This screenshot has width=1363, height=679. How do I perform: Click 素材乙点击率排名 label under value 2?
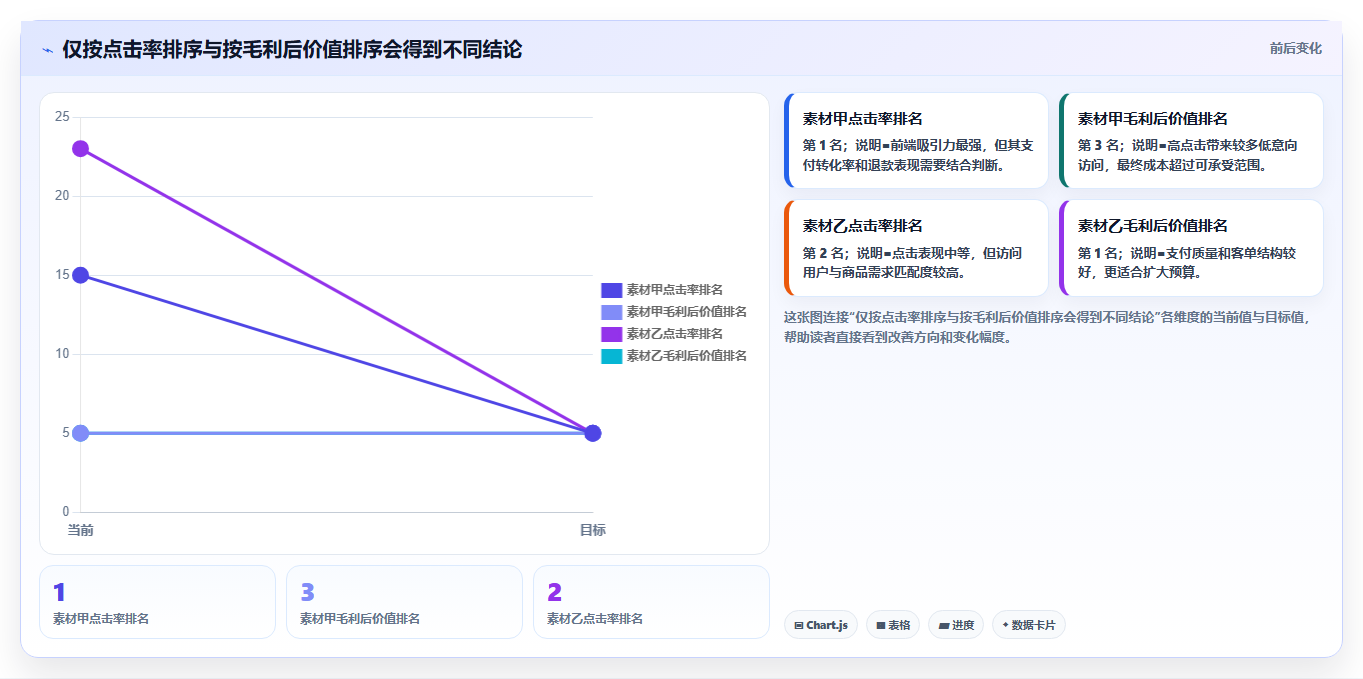[x=595, y=619]
